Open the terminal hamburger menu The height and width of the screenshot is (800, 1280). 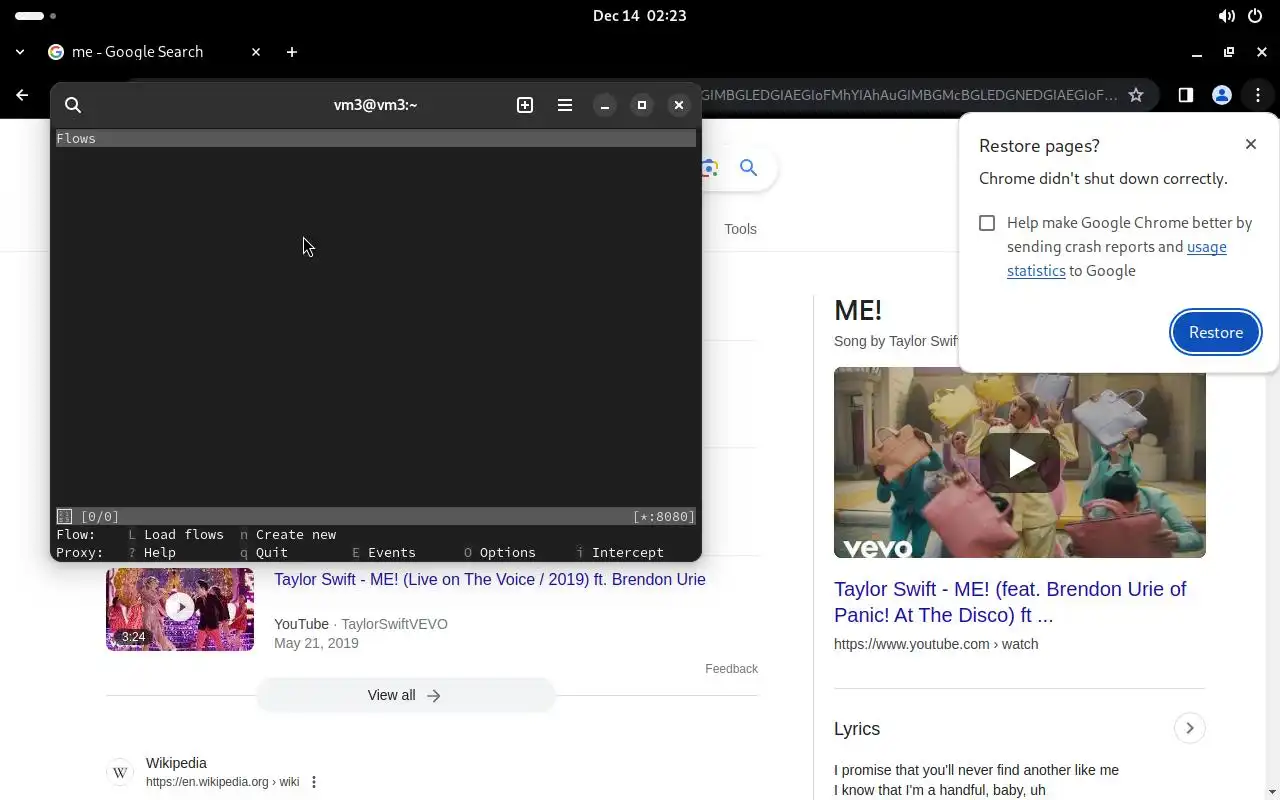click(565, 105)
